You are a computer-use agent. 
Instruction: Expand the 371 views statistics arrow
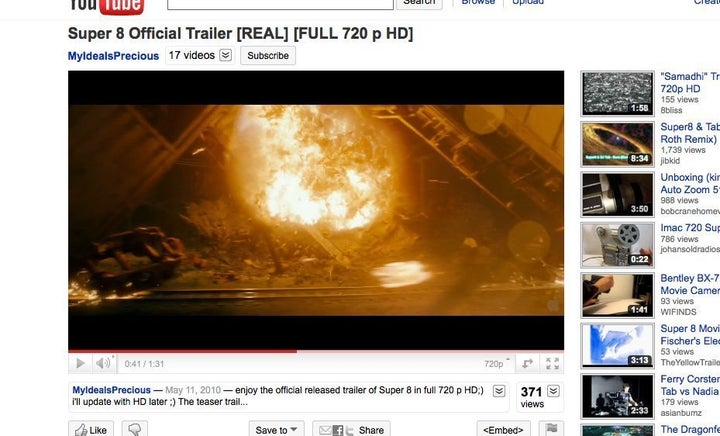(553, 391)
